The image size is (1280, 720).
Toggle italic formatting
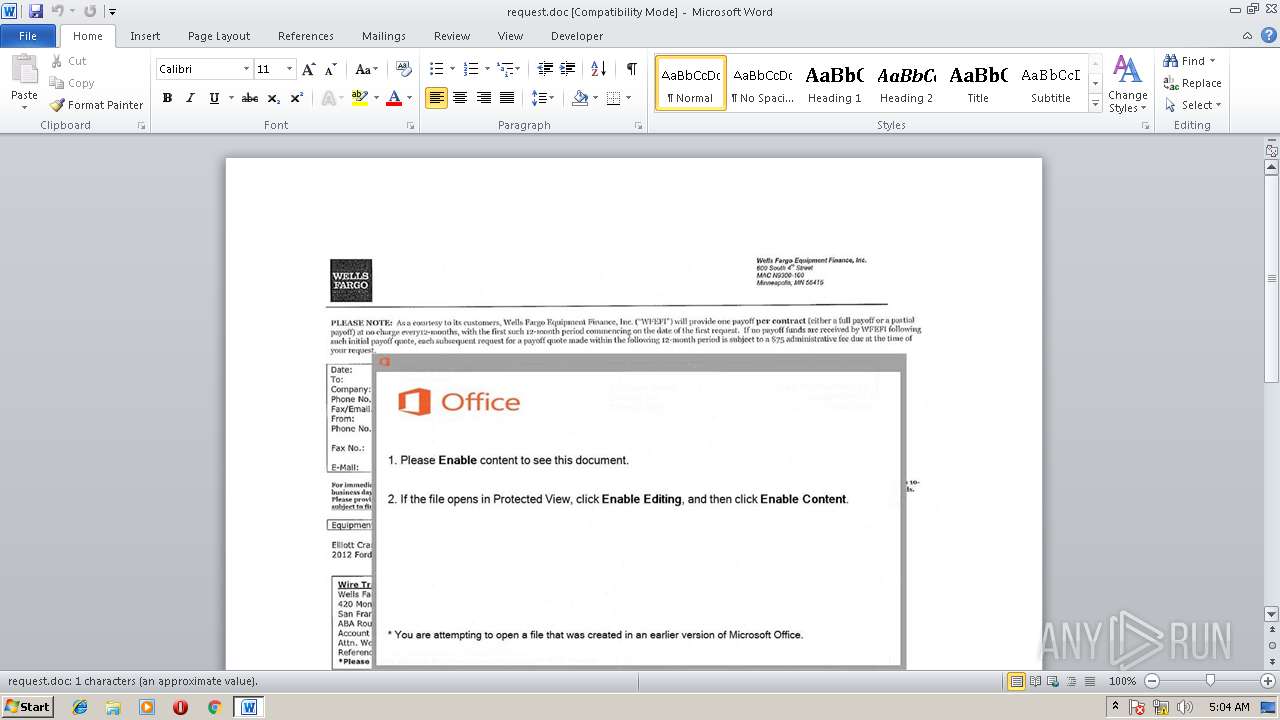(190, 98)
